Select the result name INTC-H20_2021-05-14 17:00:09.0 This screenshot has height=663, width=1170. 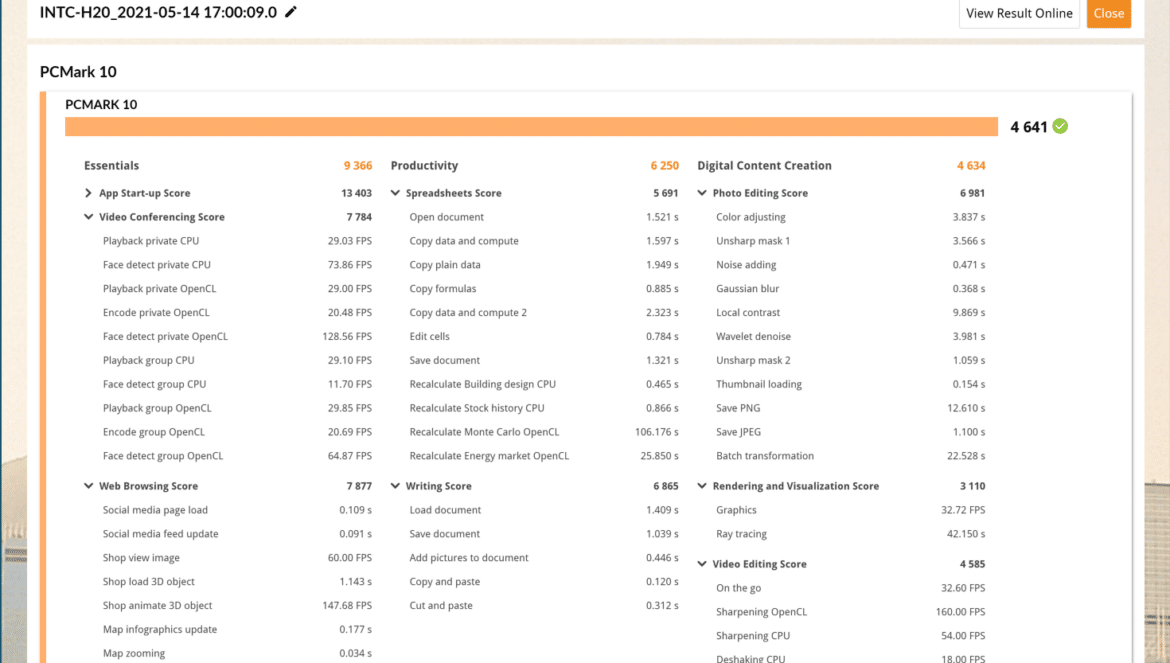[x=158, y=12]
